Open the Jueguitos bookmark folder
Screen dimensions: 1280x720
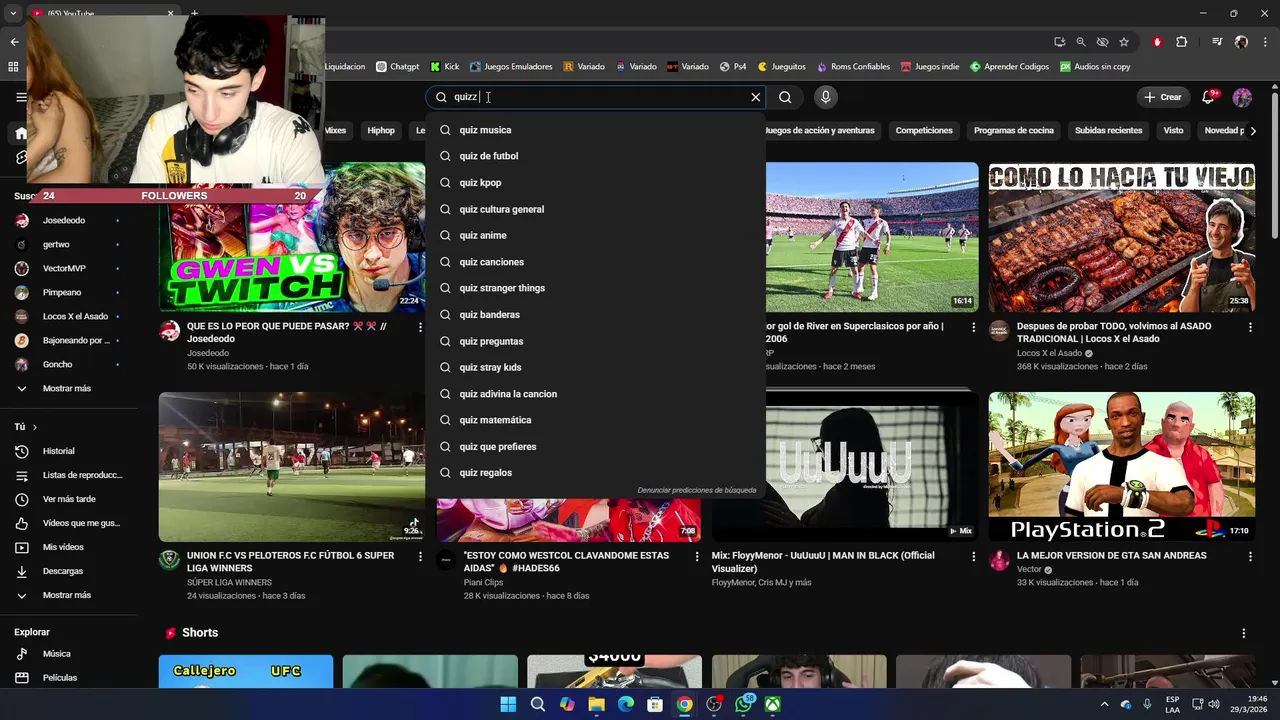(782, 67)
